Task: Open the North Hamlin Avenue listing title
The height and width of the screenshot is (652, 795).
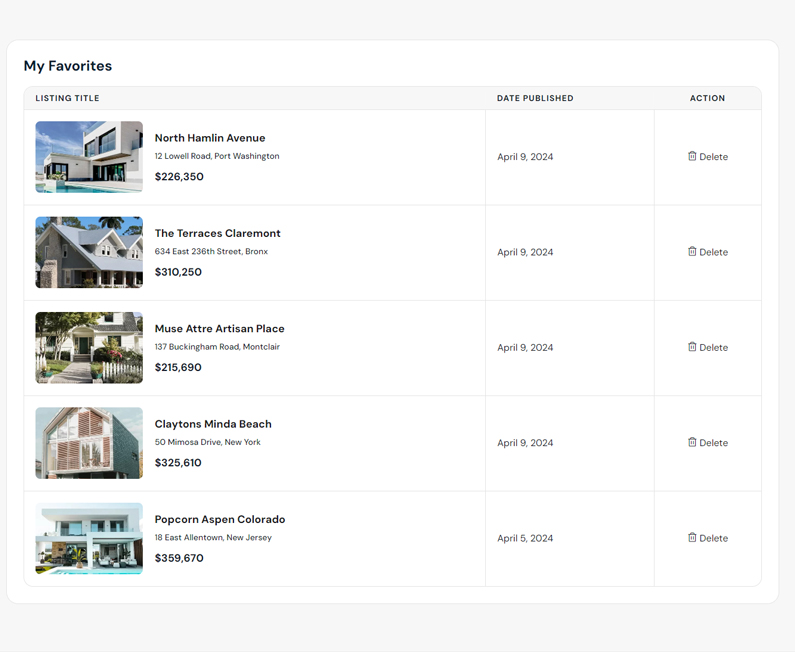Action: [210, 138]
